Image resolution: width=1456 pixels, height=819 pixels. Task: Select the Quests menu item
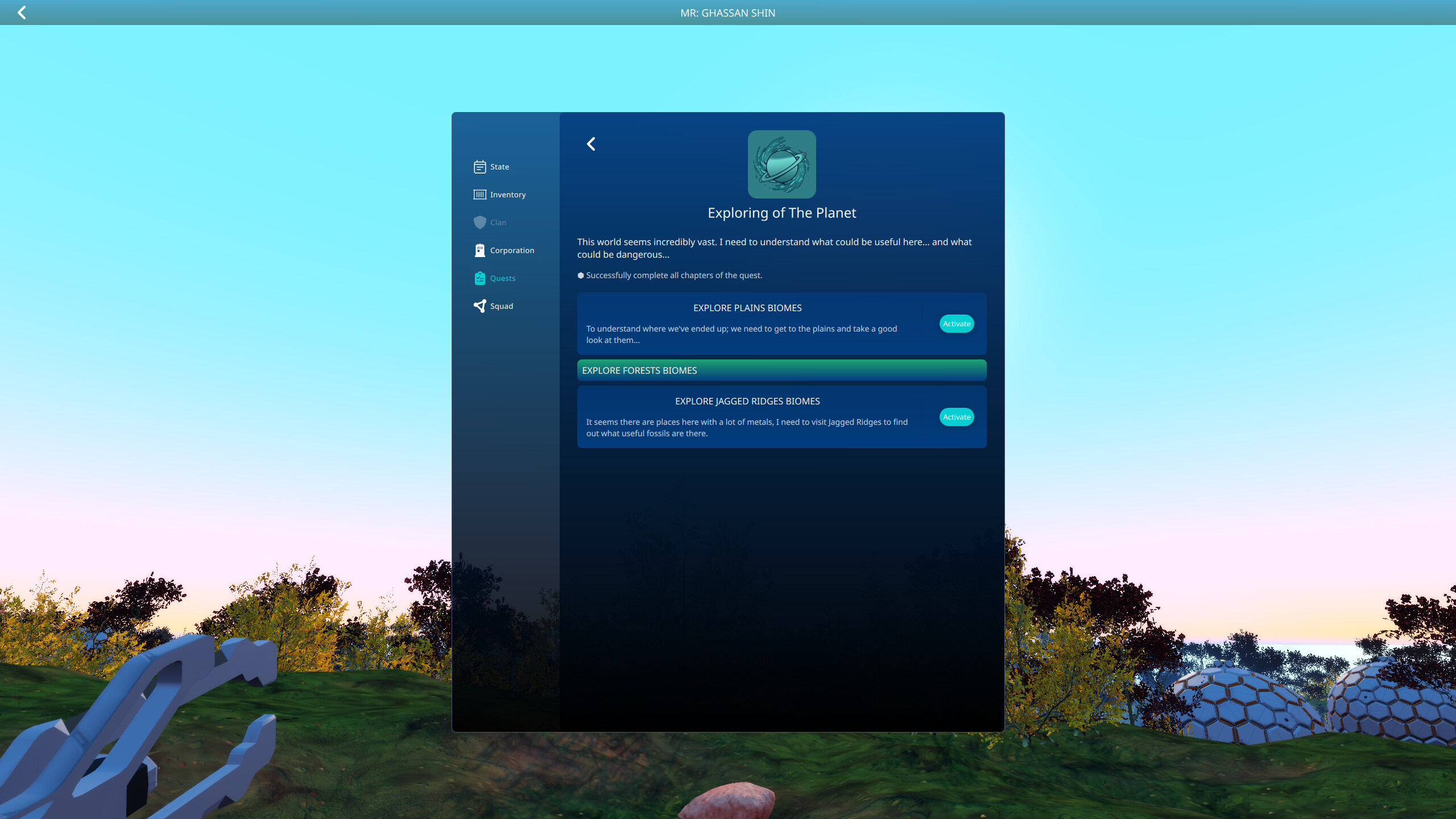tap(495, 278)
